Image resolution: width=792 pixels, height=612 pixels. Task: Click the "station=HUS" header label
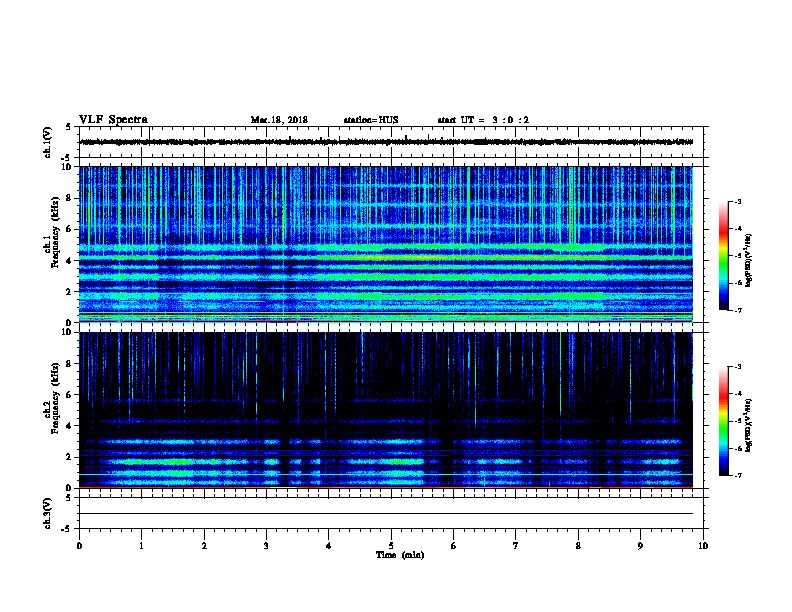[x=371, y=120]
